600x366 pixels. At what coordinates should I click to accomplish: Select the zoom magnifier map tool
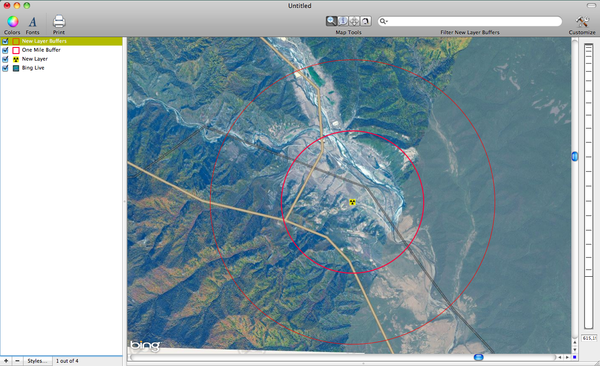coord(331,21)
